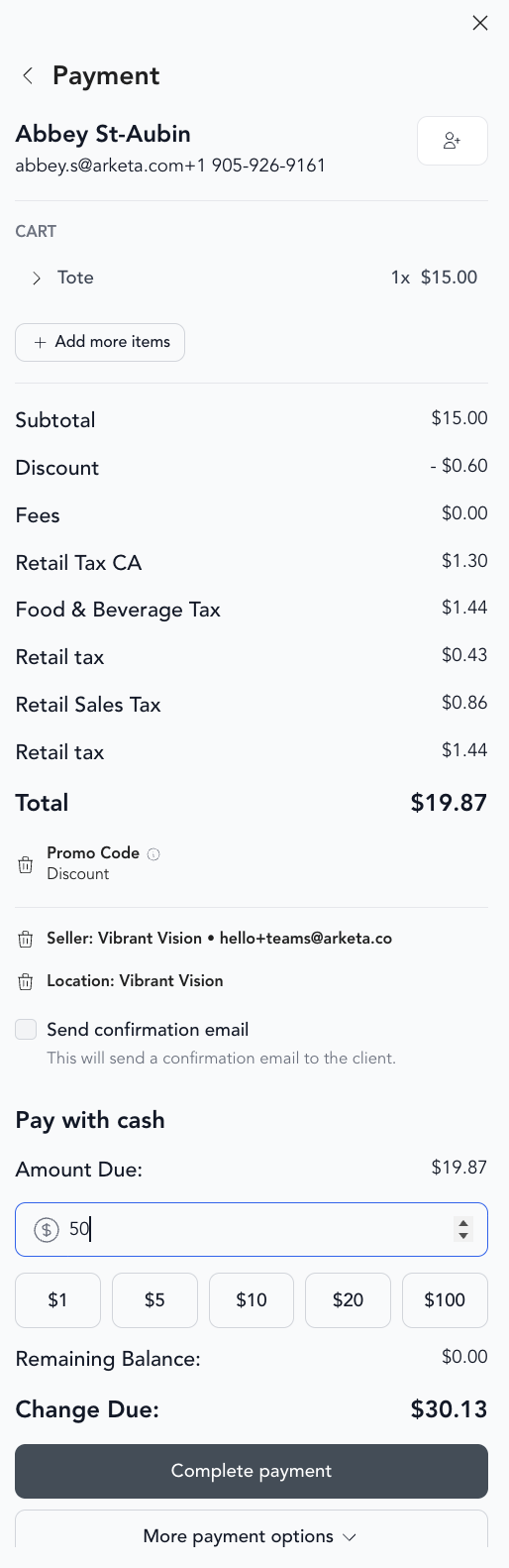The width and height of the screenshot is (509, 1568).
Task: Click the cash amount input field
Action: 252,1230
